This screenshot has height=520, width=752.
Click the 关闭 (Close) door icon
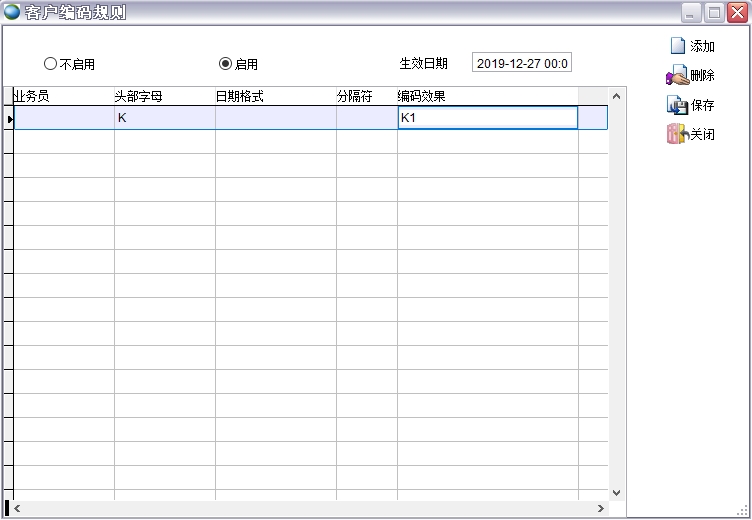point(677,134)
